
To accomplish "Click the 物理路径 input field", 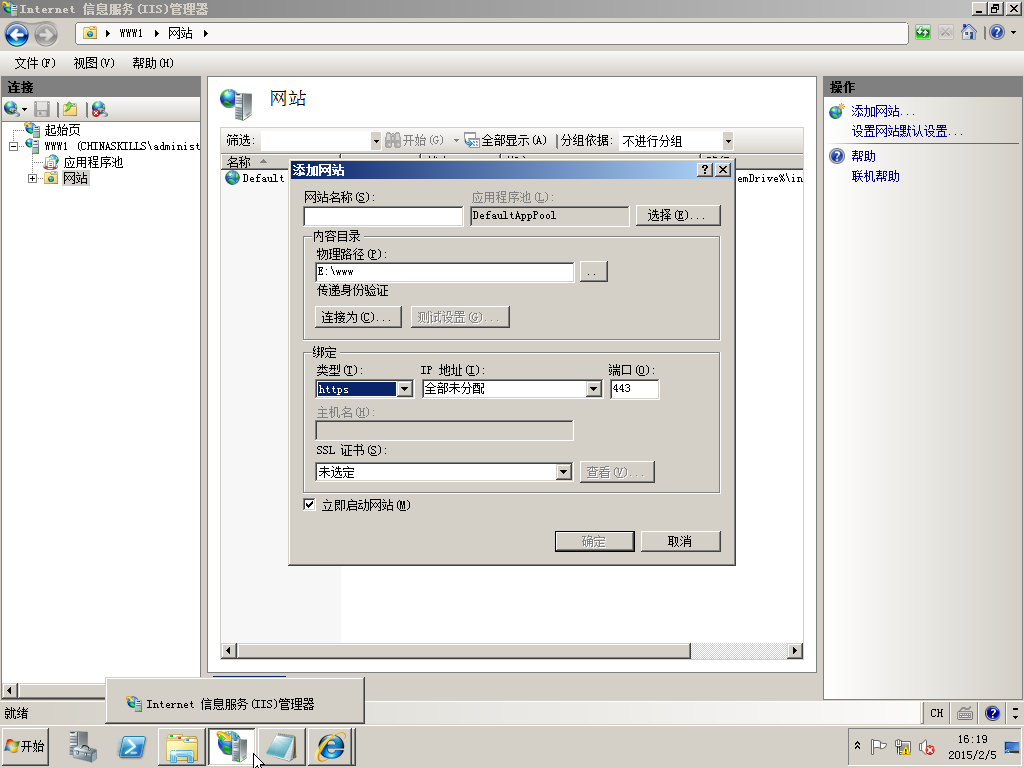I will coord(445,272).
